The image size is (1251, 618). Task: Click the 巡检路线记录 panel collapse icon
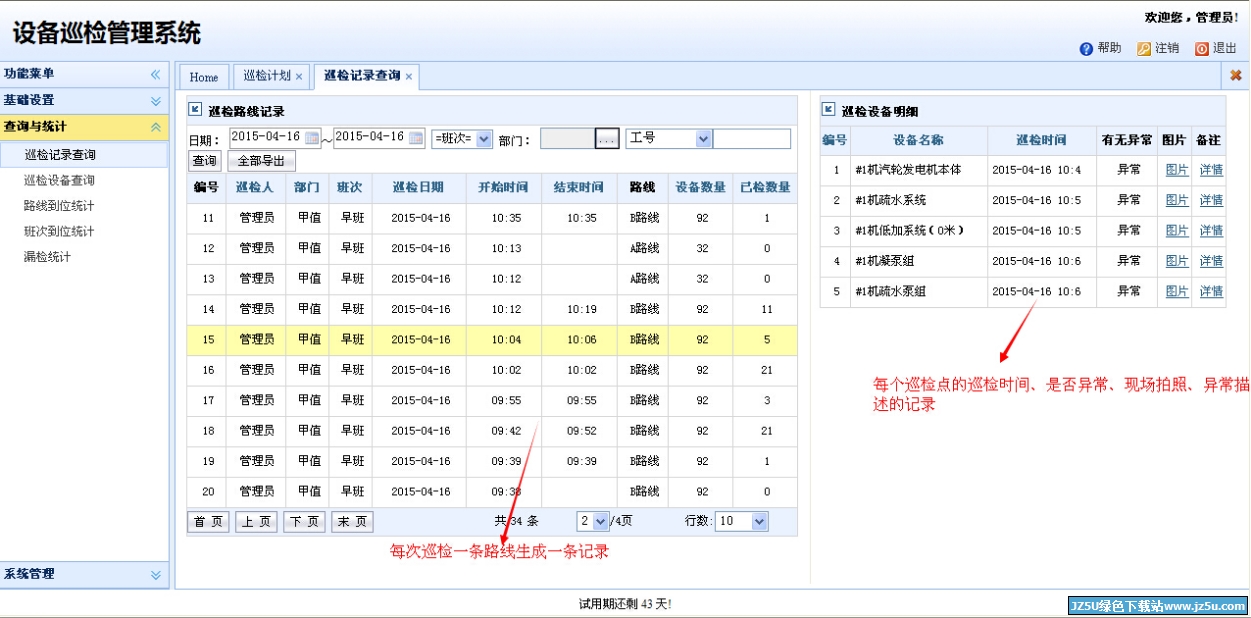tap(196, 110)
